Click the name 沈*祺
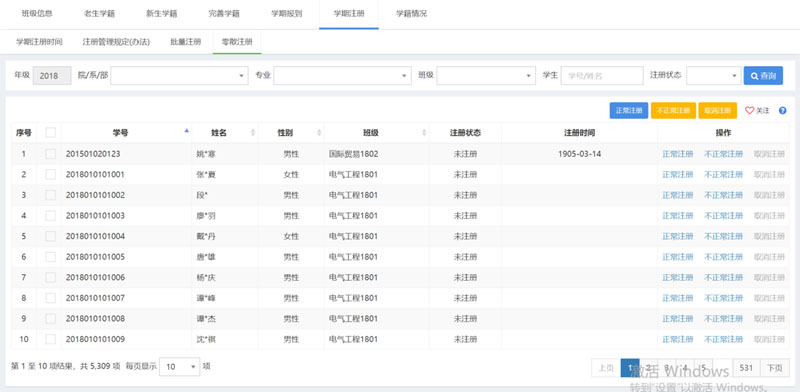 (206, 339)
